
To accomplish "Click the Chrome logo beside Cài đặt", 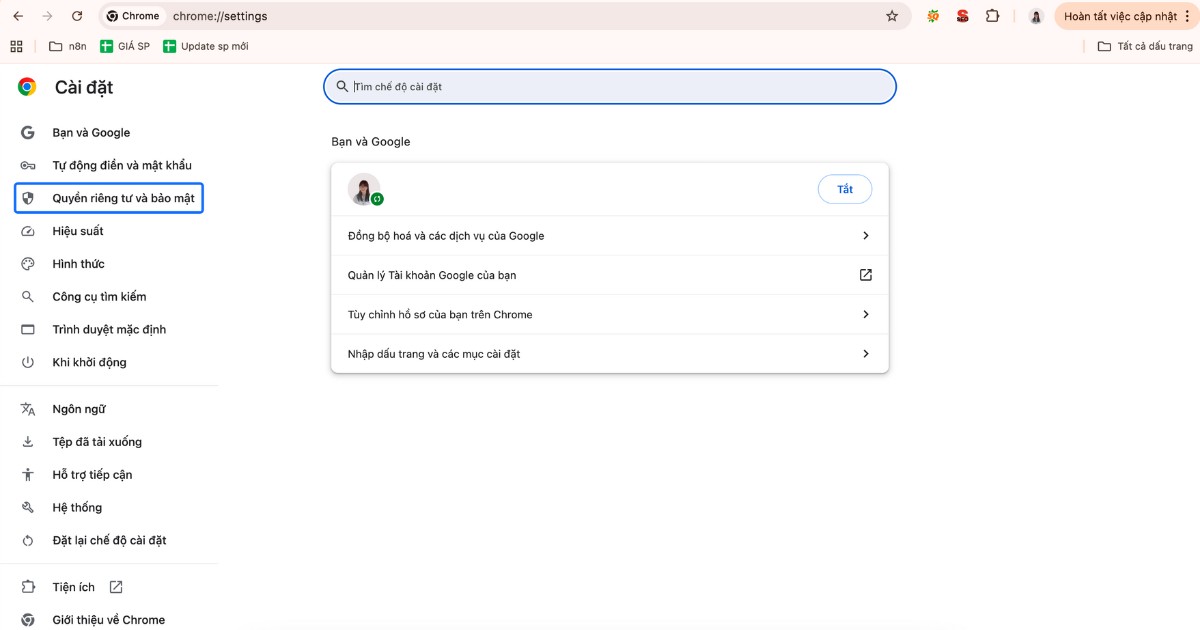I will point(24,87).
